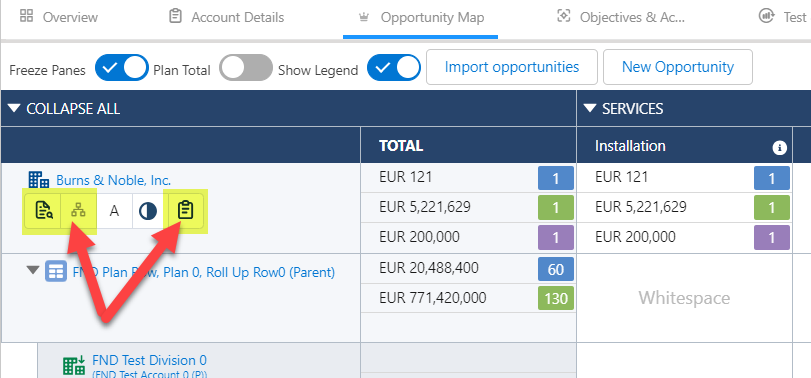Switch to the Account Details tab
The width and height of the screenshot is (811, 378).
(x=227, y=18)
